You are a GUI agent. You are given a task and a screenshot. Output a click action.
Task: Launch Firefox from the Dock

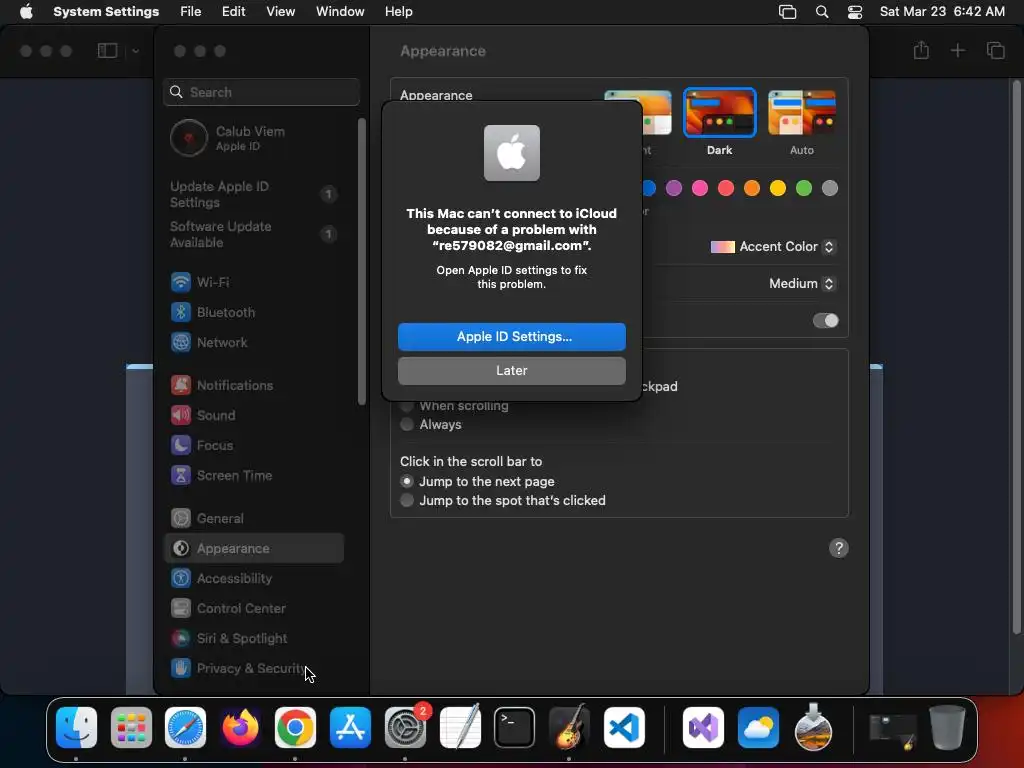coord(240,728)
